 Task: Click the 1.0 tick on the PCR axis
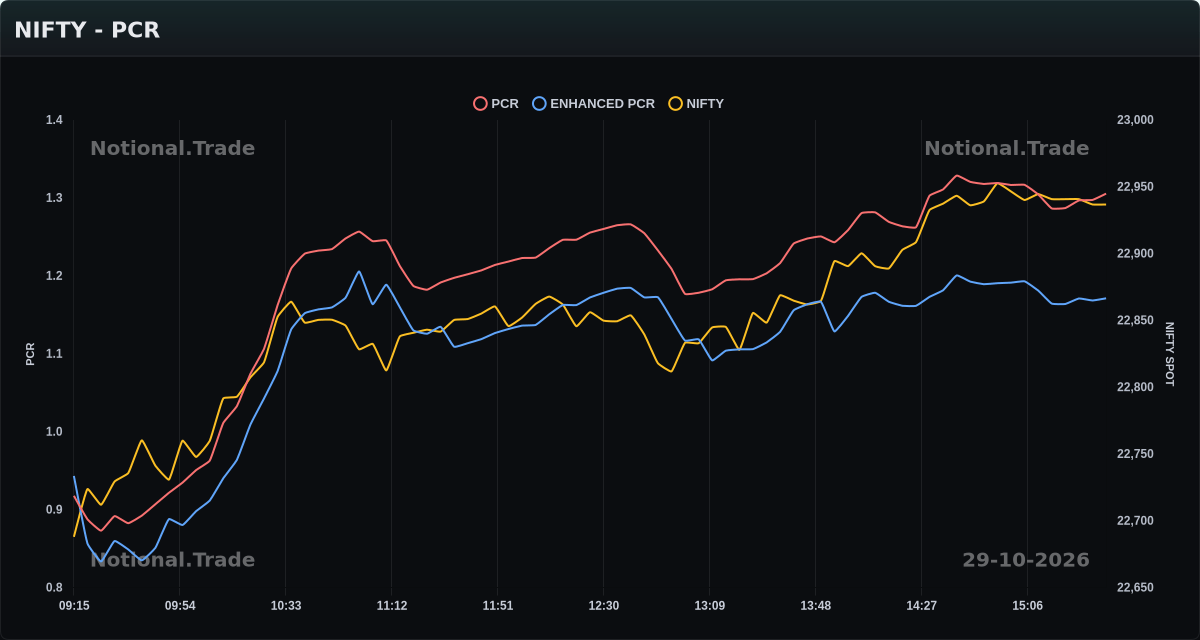(x=54, y=432)
